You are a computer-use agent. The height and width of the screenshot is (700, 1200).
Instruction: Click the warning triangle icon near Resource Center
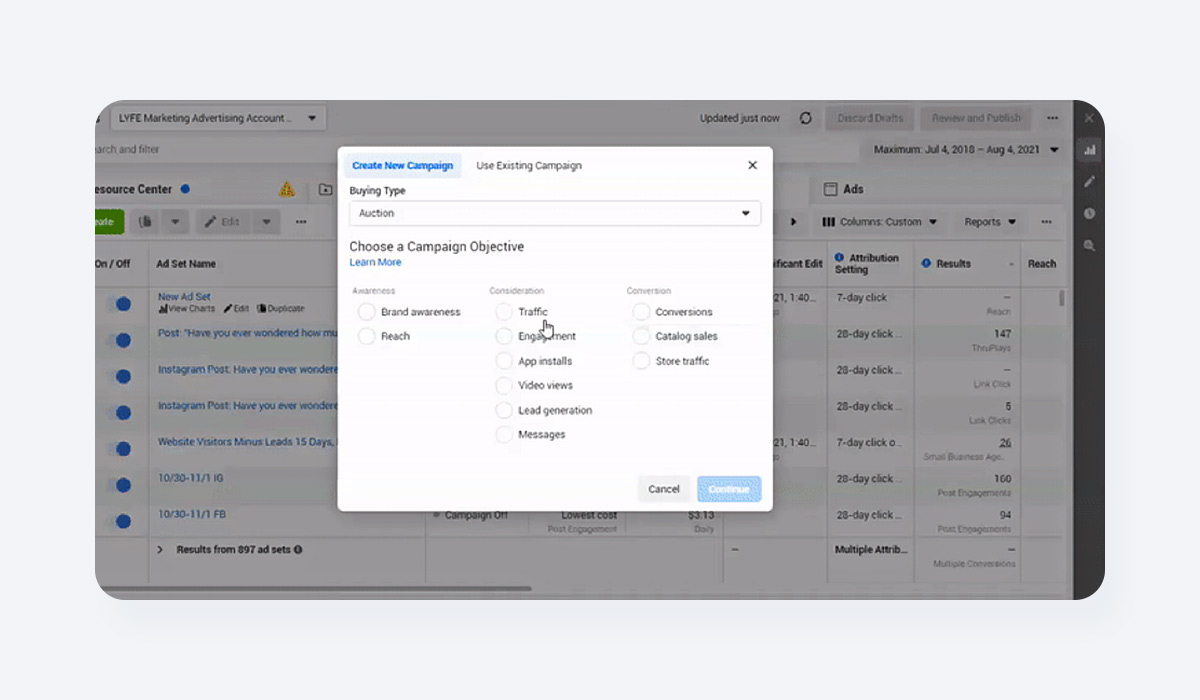point(287,189)
